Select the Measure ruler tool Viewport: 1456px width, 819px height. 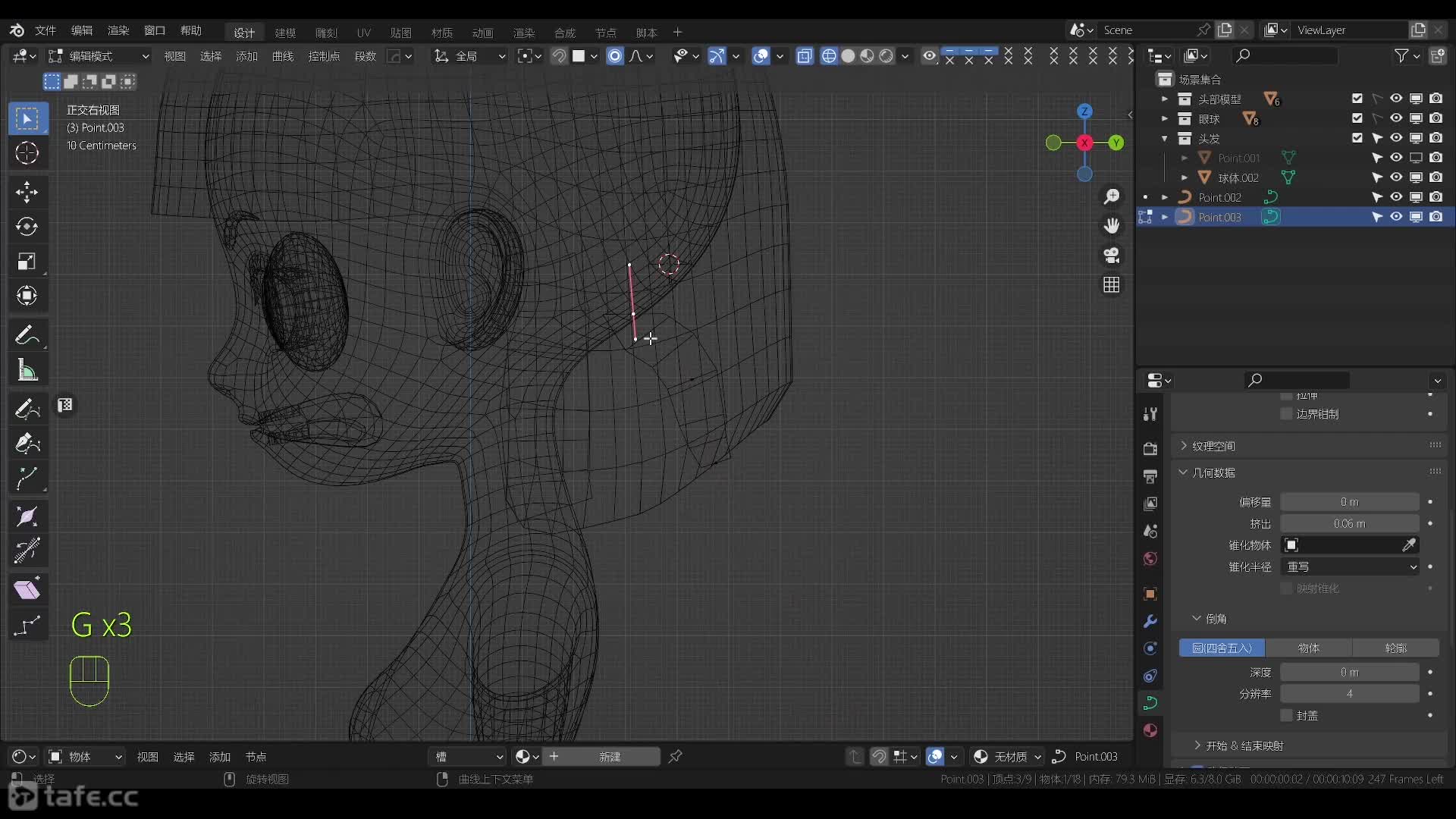[27, 370]
